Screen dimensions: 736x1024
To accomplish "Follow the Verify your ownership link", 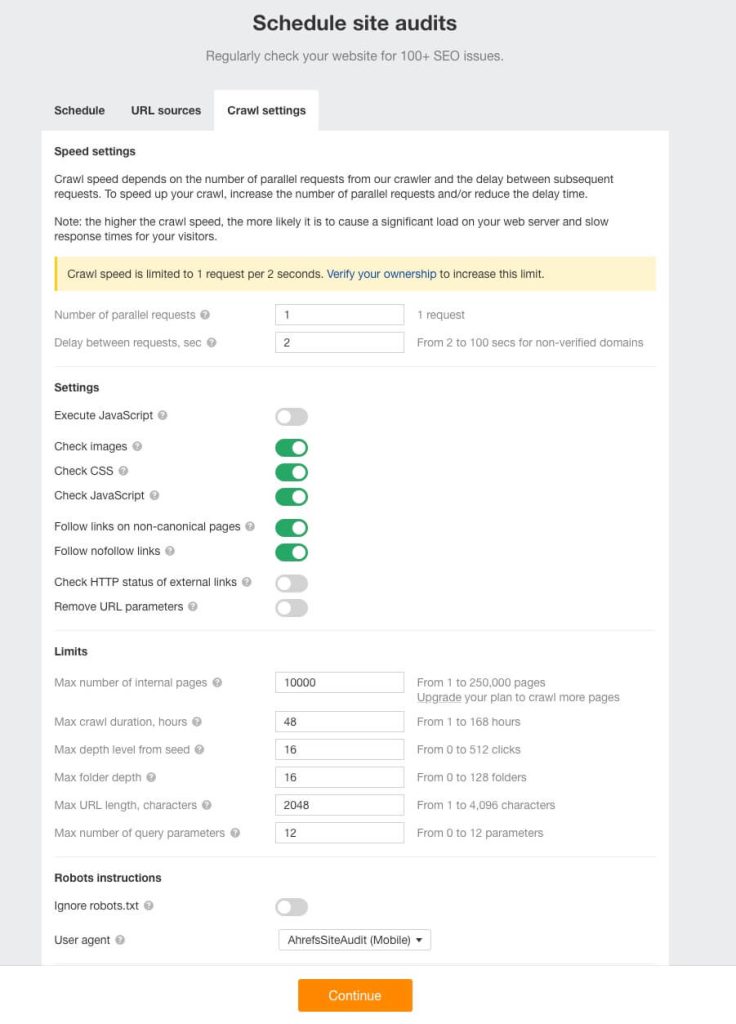I will pyautogui.click(x=381, y=274).
